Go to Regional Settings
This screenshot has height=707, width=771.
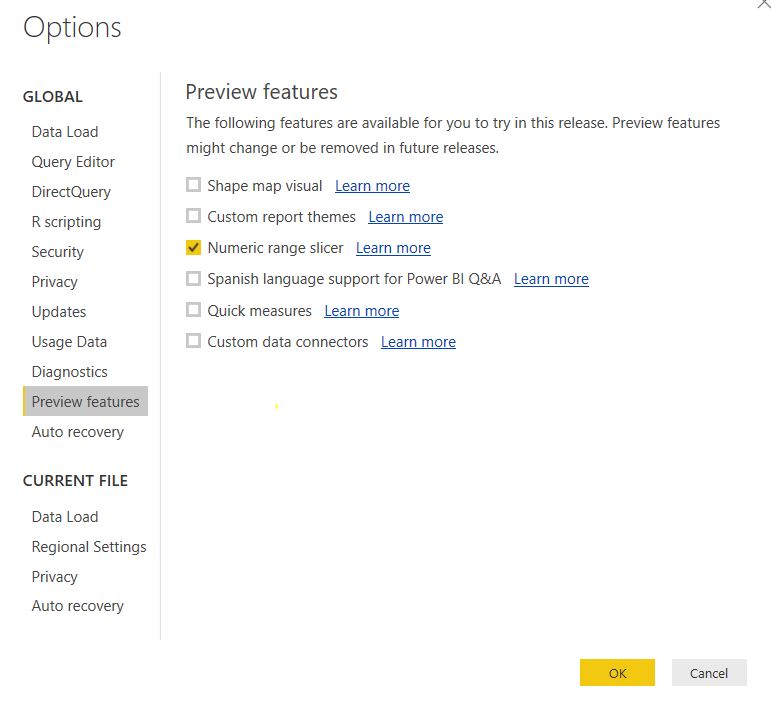pyautogui.click(x=89, y=547)
